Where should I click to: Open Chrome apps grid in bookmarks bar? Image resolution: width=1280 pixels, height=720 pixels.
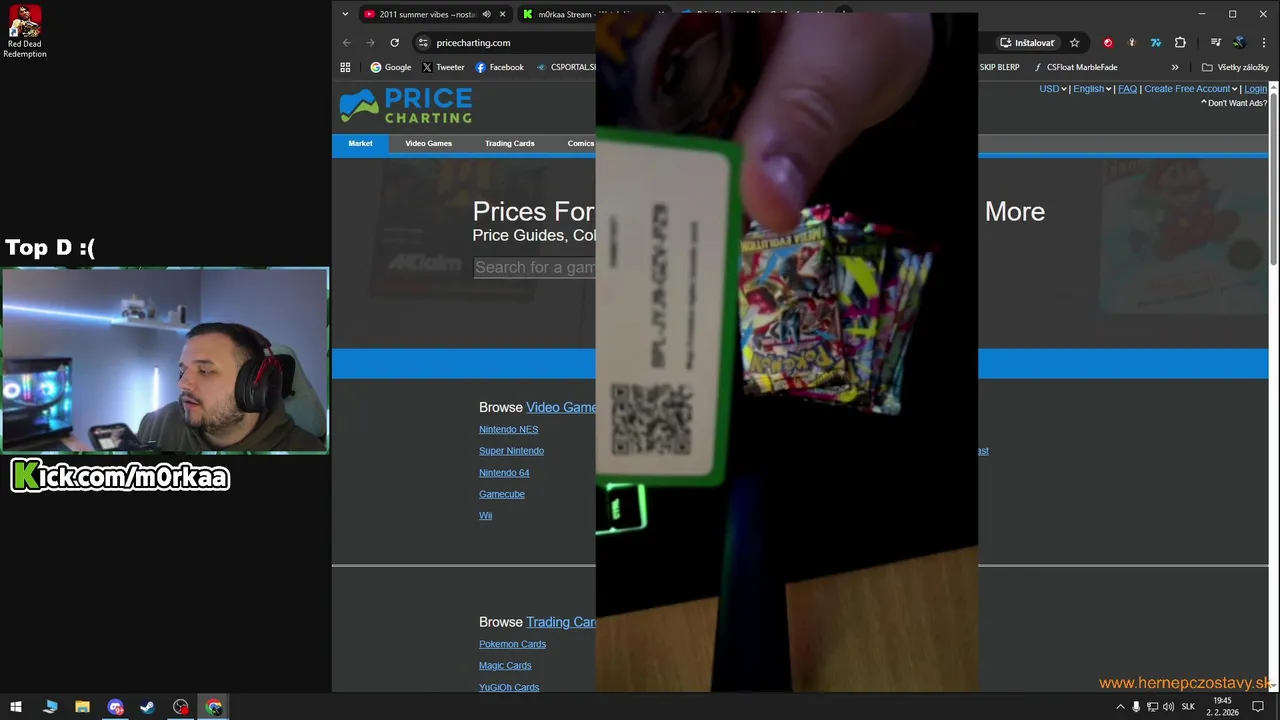[345, 67]
